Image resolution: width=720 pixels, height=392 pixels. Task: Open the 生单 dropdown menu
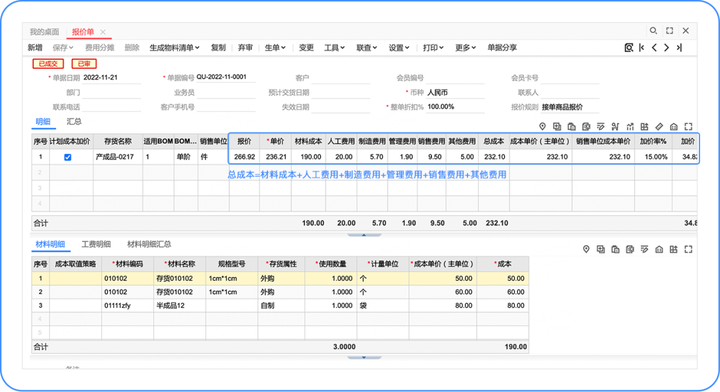click(x=275, y=48)
